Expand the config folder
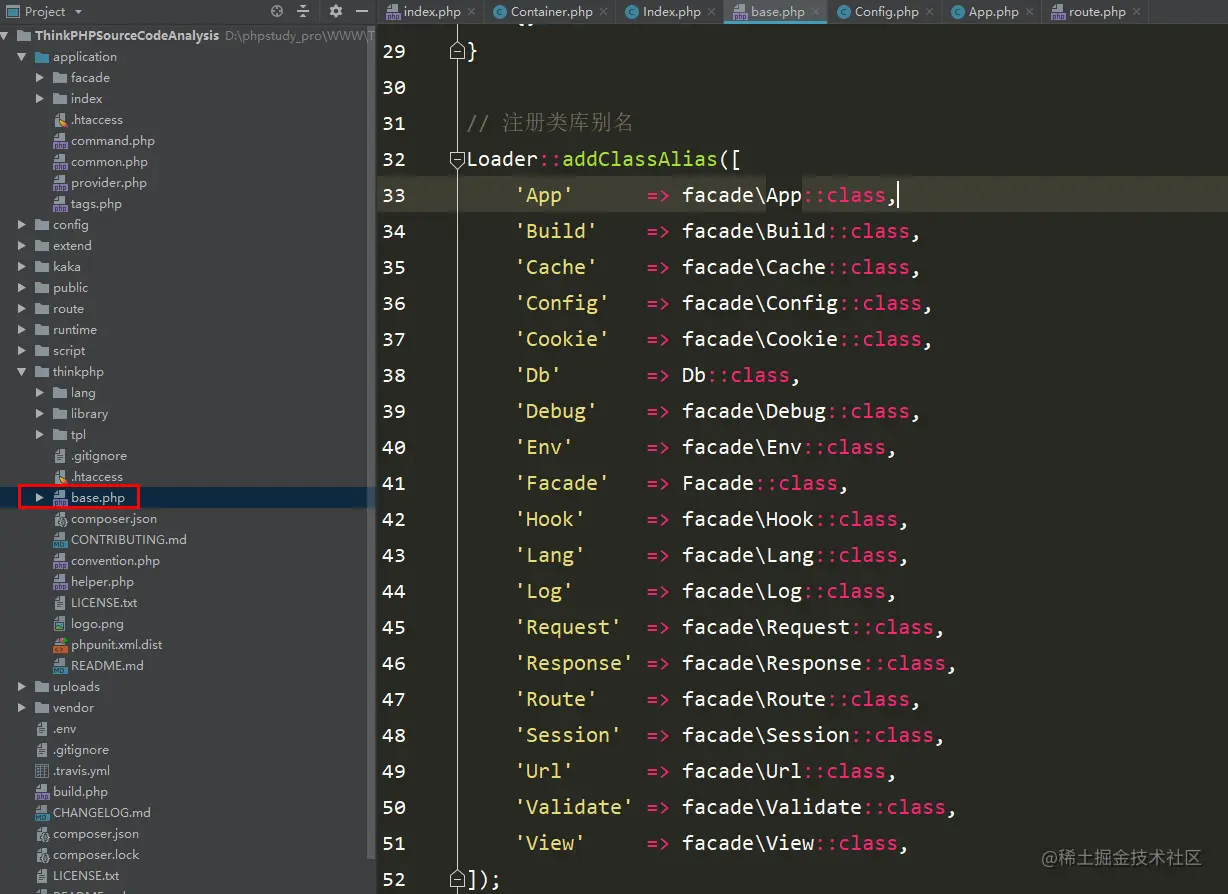Viewport: 1228px width, 894px height. coord(22,225)
